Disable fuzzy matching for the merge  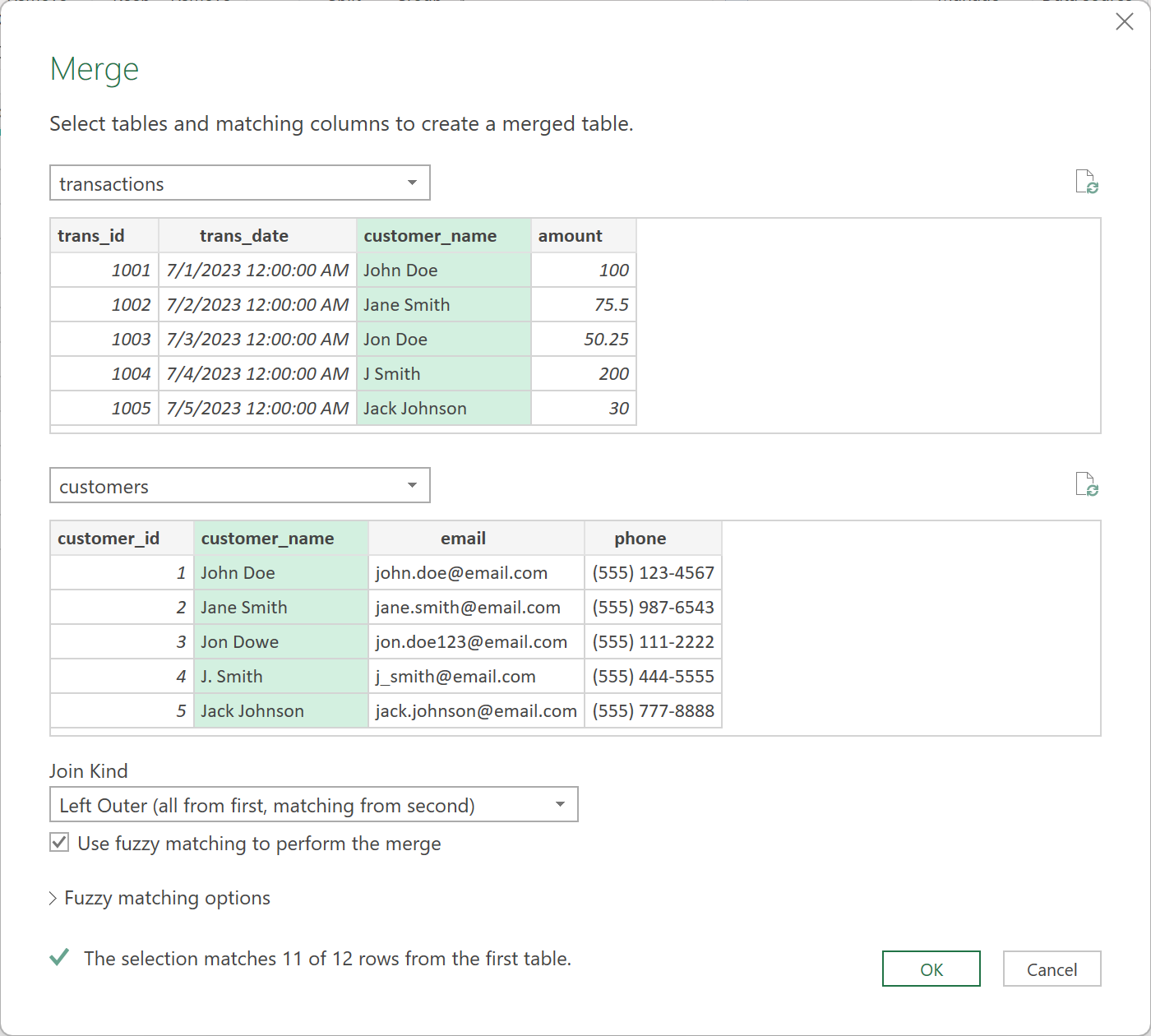(x=58, y=842)
